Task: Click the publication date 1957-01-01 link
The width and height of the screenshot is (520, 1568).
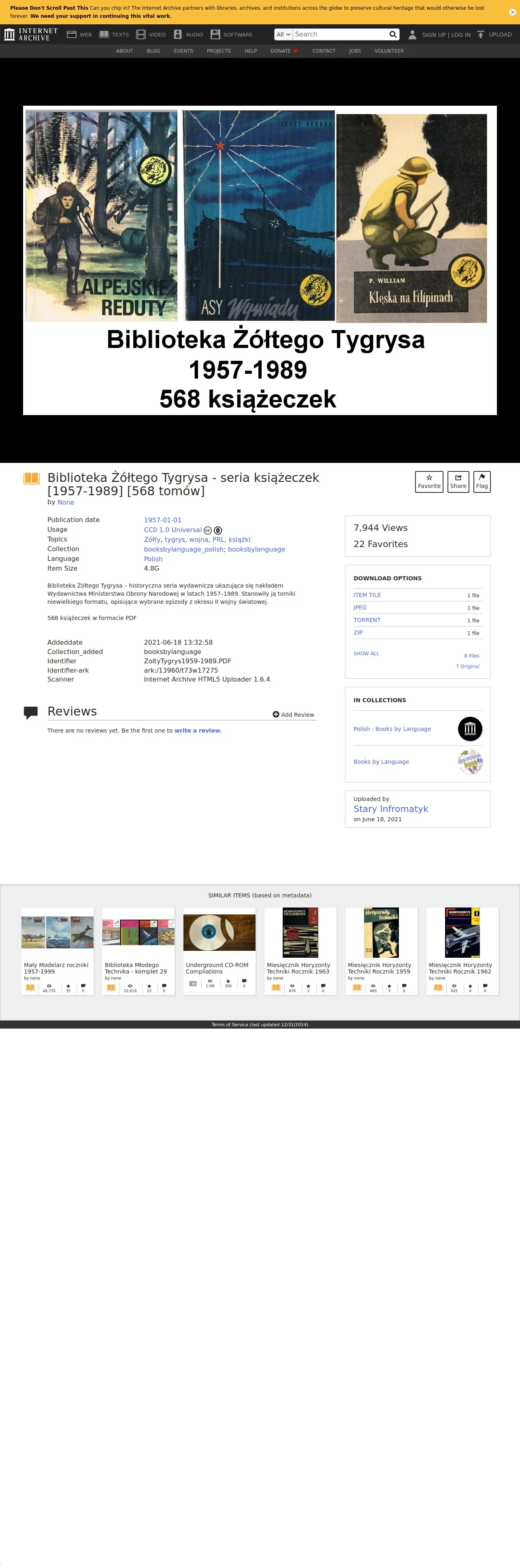Action: 162,520
